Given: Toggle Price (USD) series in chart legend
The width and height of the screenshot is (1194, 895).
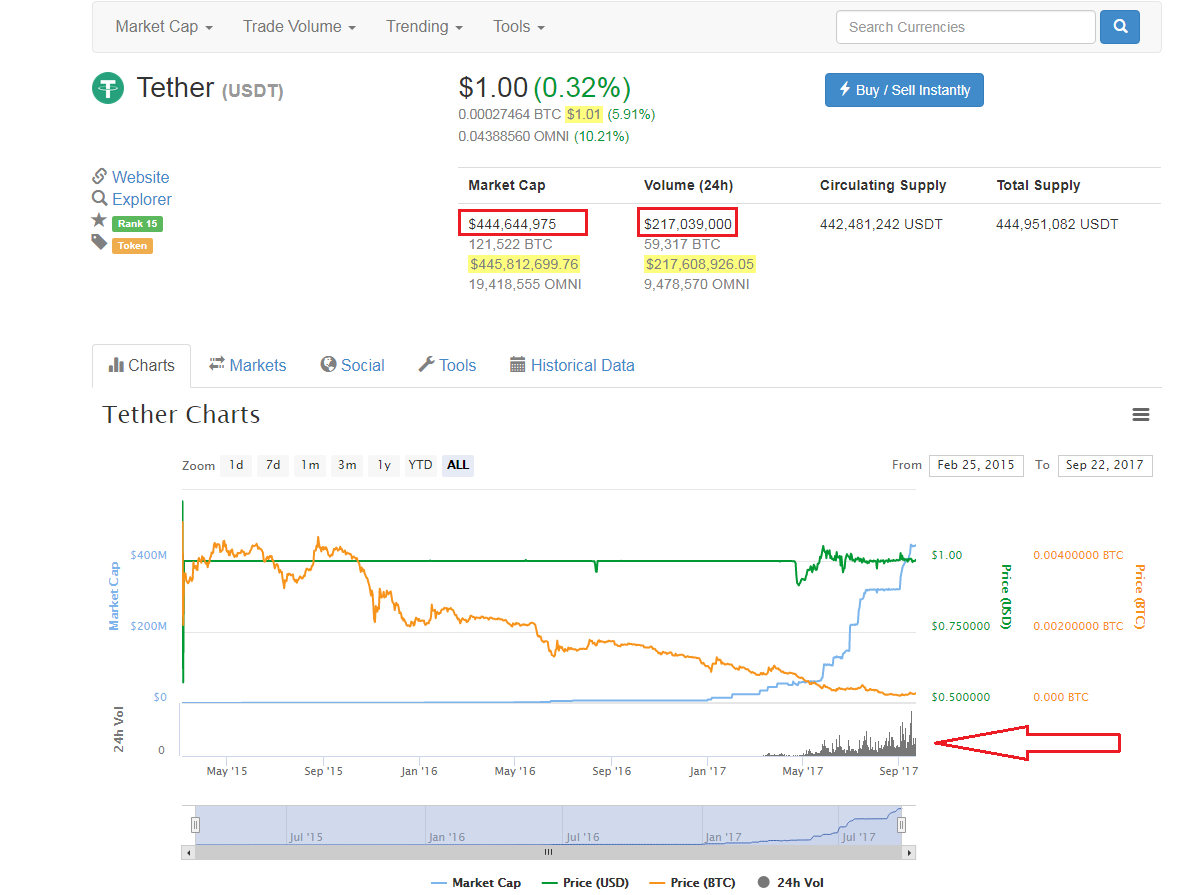Looking at the screenshot, I should (x=585, y=882).
